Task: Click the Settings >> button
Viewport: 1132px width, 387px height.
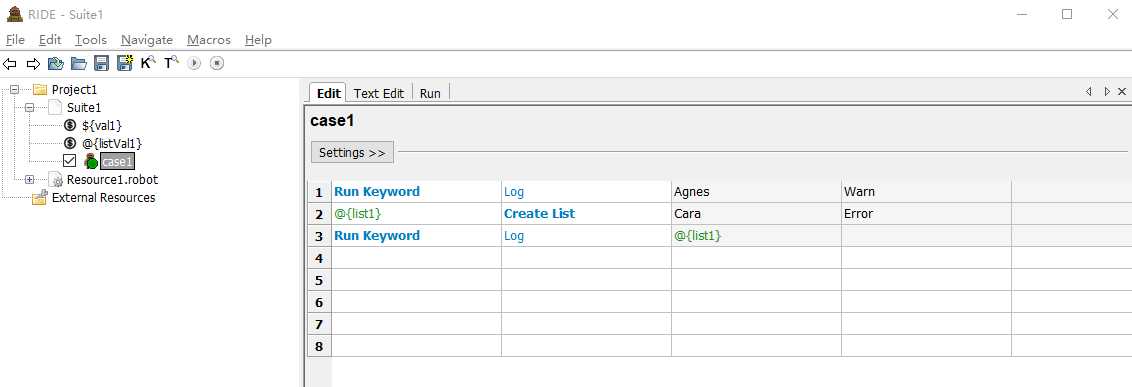Action: [352, 152]
